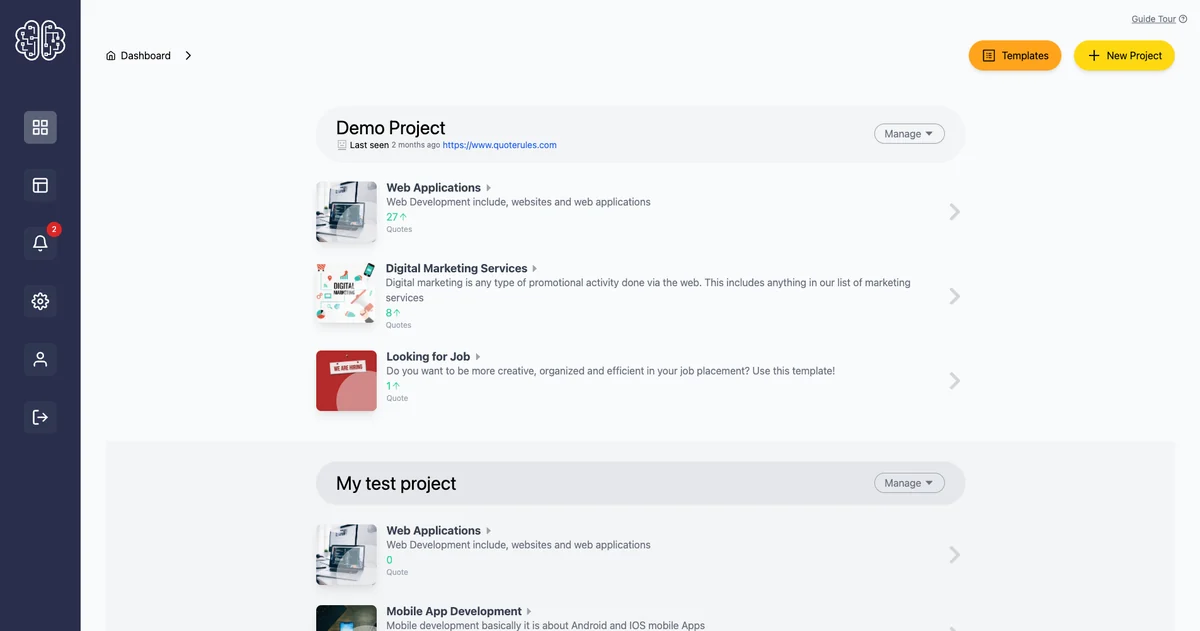Click the New Project button
Image resolution: width=1200 pixels, height=631 pixels.
[x=1124, y=56]
